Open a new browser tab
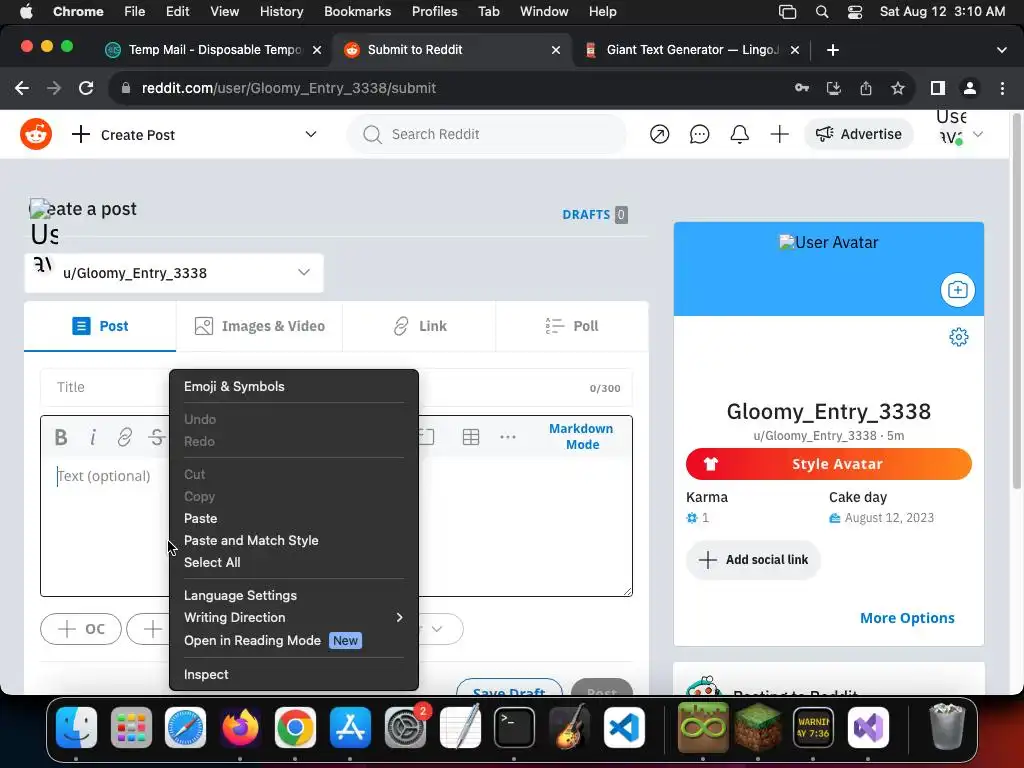The height and width of the screenshot is (768, 1024). click(833, 50)
